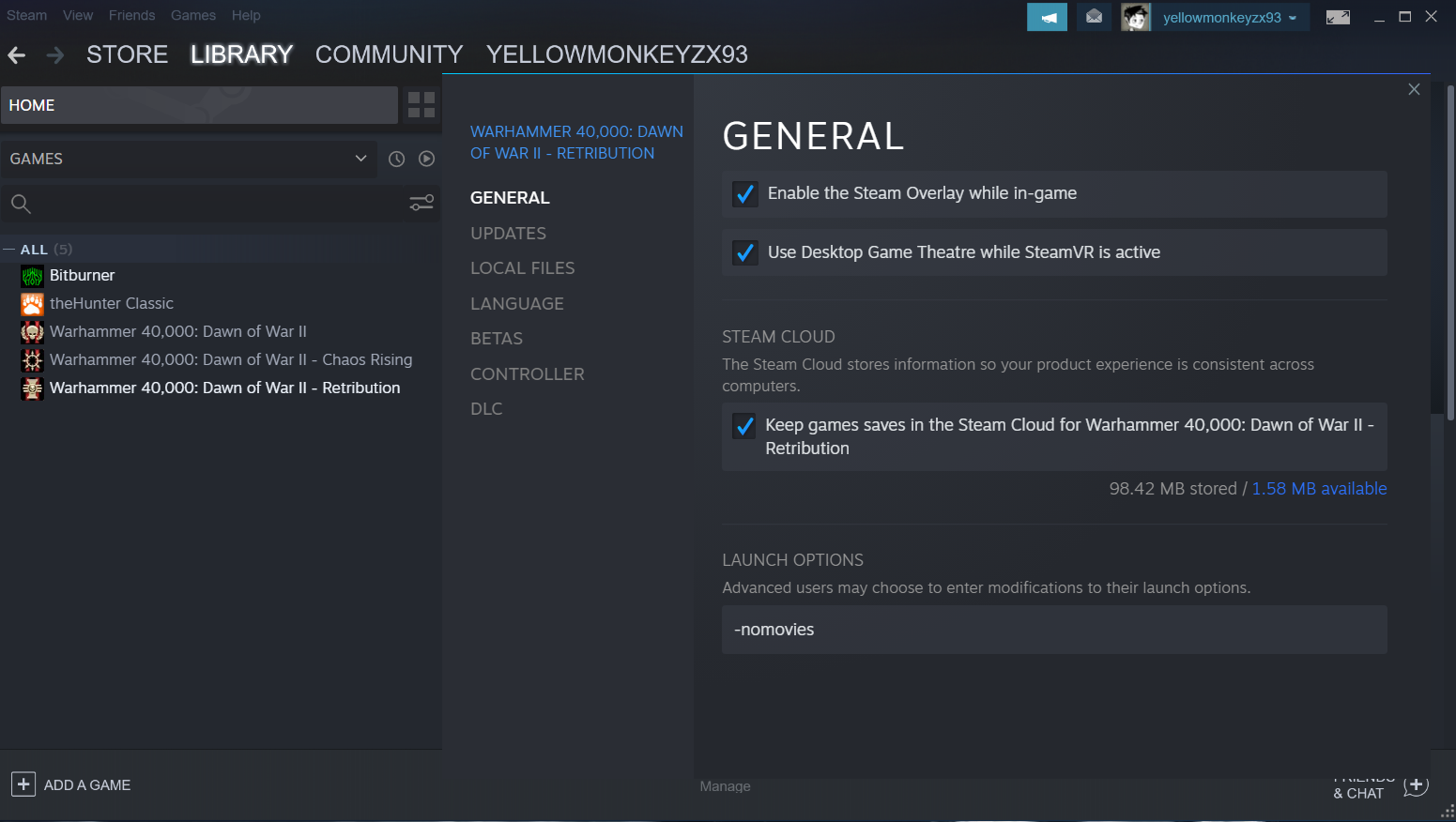Click the HOME button in library
The height and width of the screenshot is (822, 1456).
pyautogui.click(x=199, y=105)
